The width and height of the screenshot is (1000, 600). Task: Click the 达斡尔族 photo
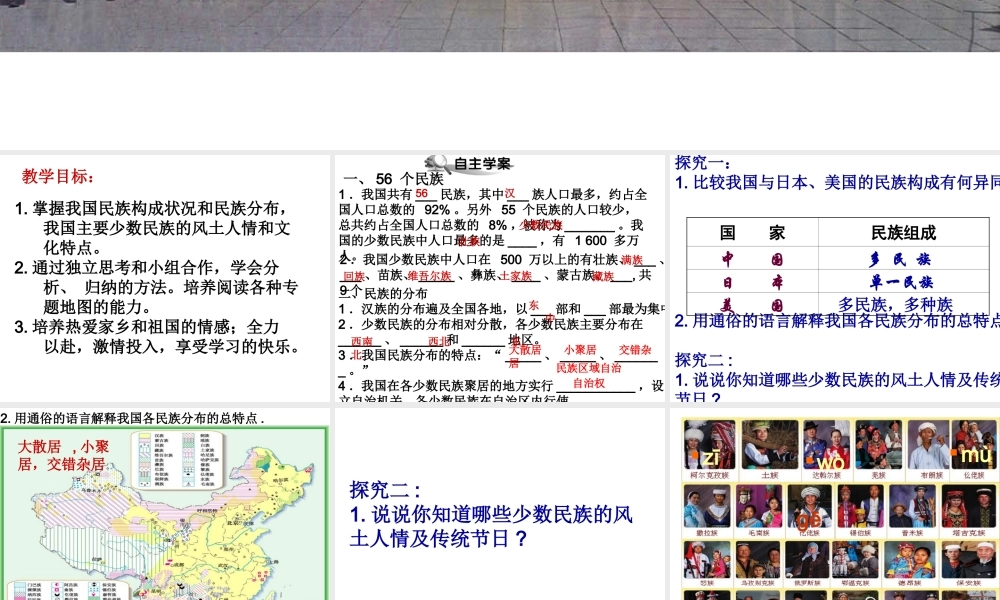point(827,444)
